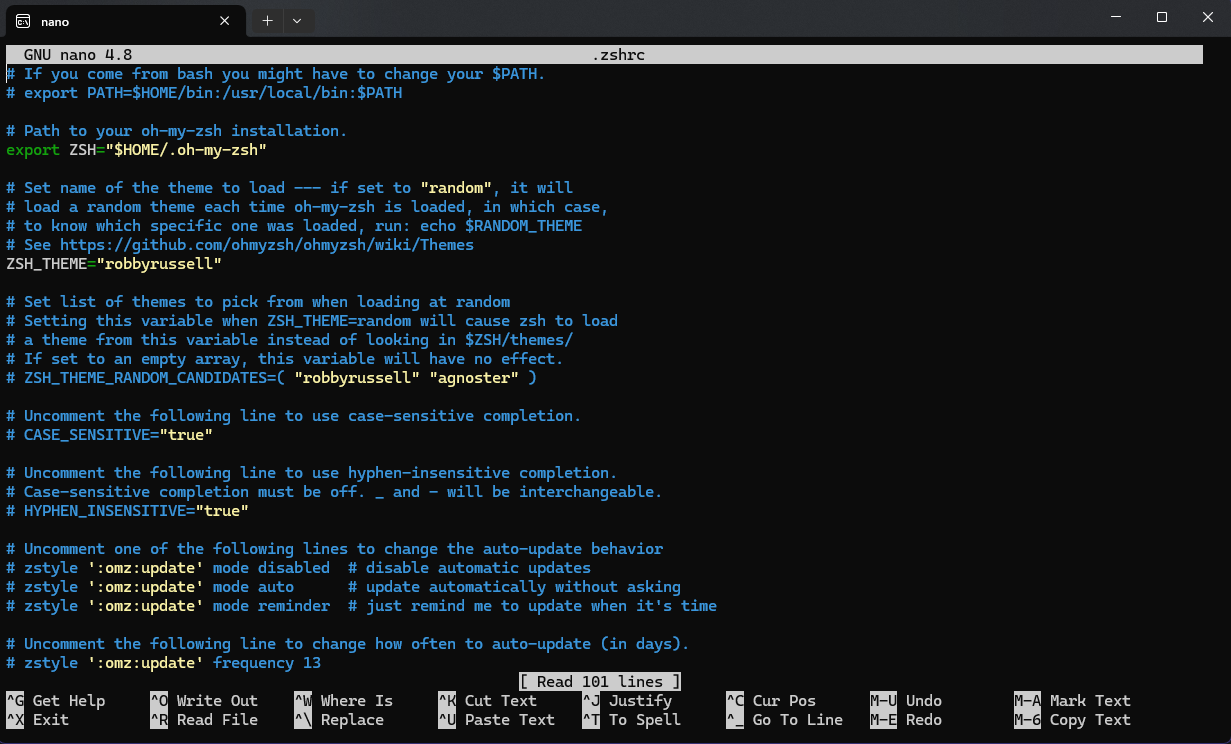Click 'hyphen-insensitive completion' comment line
This screenshot has width=1231, height=744.
point(312,473)
